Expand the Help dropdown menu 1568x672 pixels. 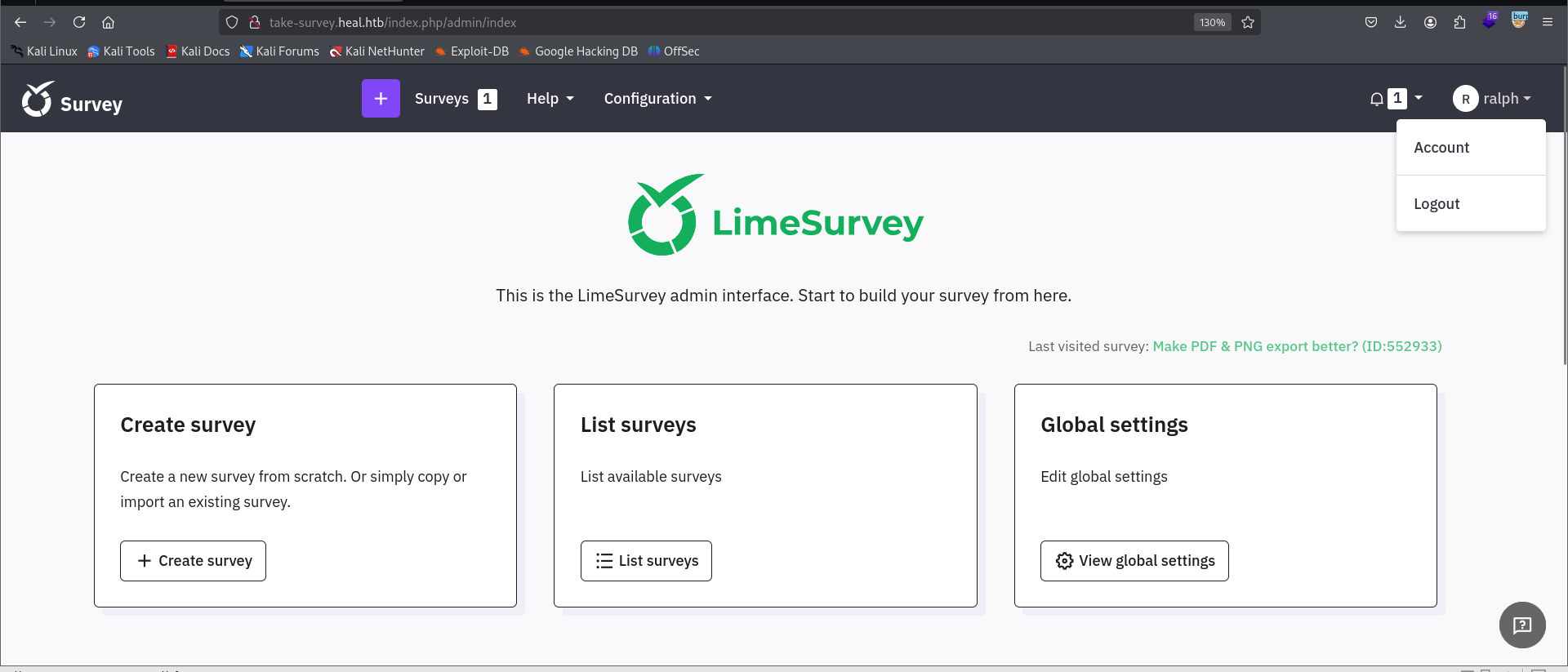(x=550, y=99)
